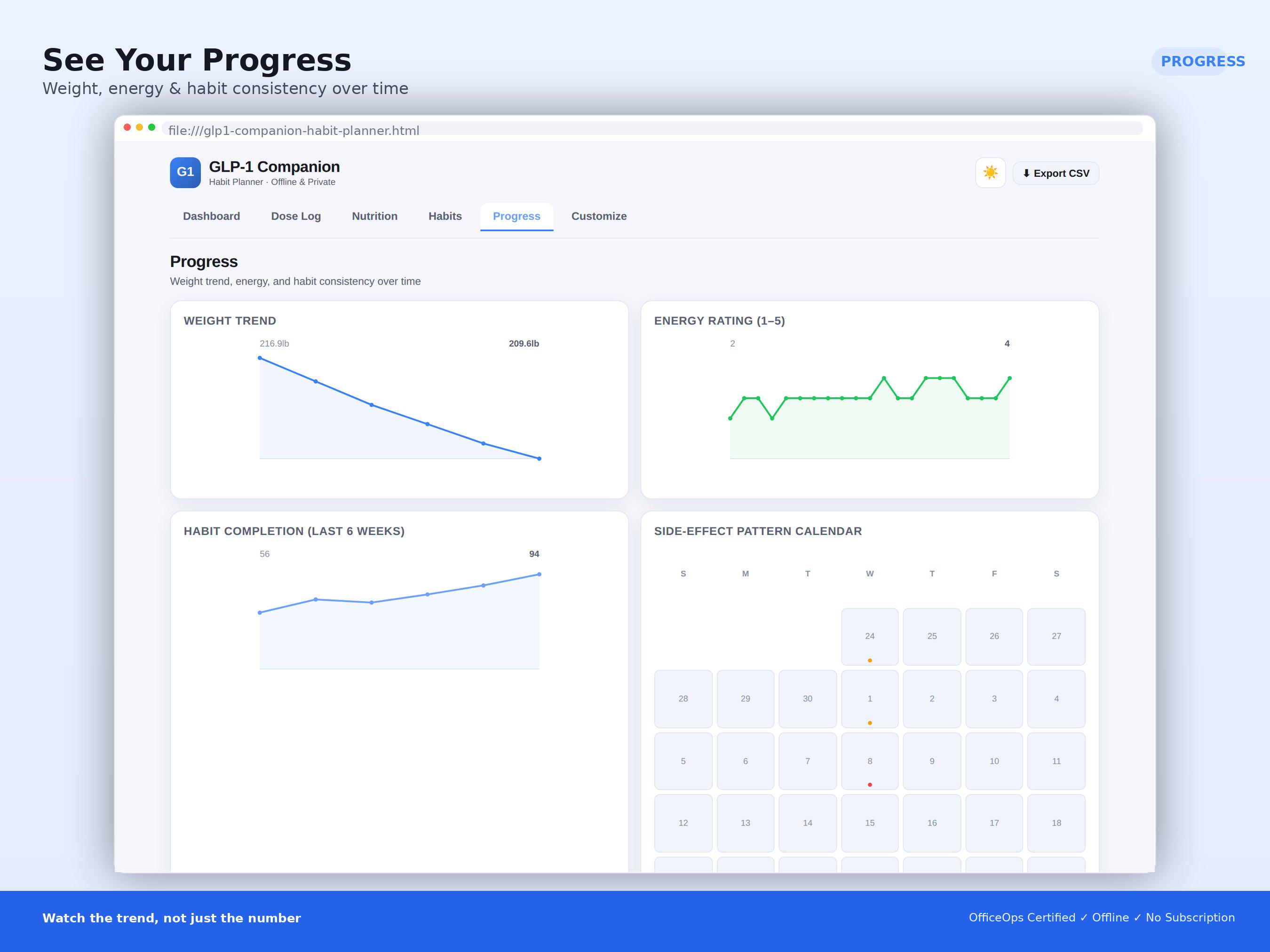The height and width of the screenshot is (952, 1270).
Task: Open the Customize tab
Action: coord(599,216)
